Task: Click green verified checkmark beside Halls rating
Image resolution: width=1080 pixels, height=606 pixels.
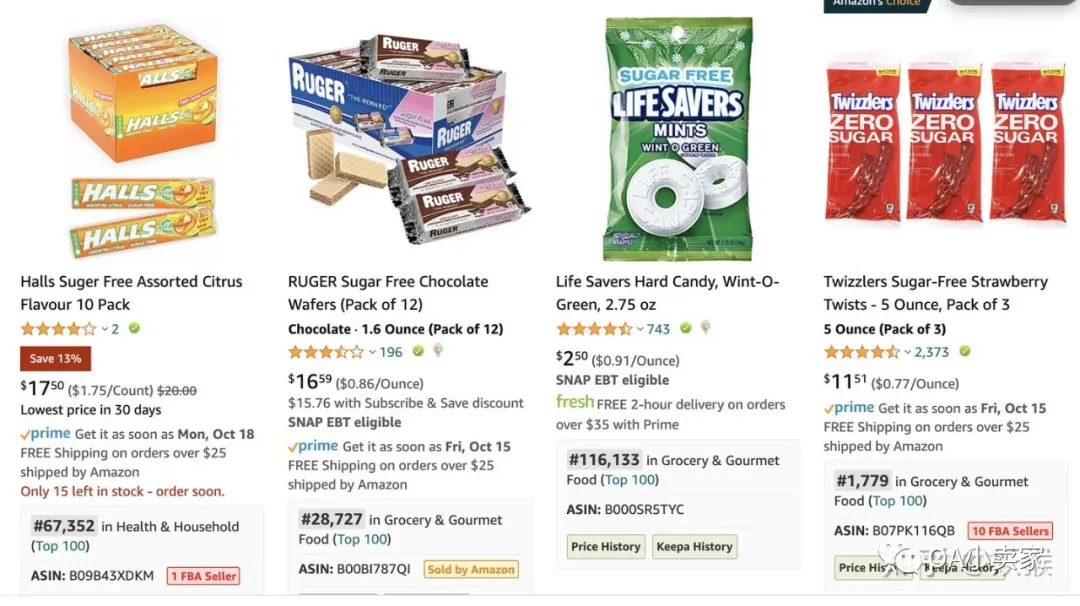Action: coord(134,328)
